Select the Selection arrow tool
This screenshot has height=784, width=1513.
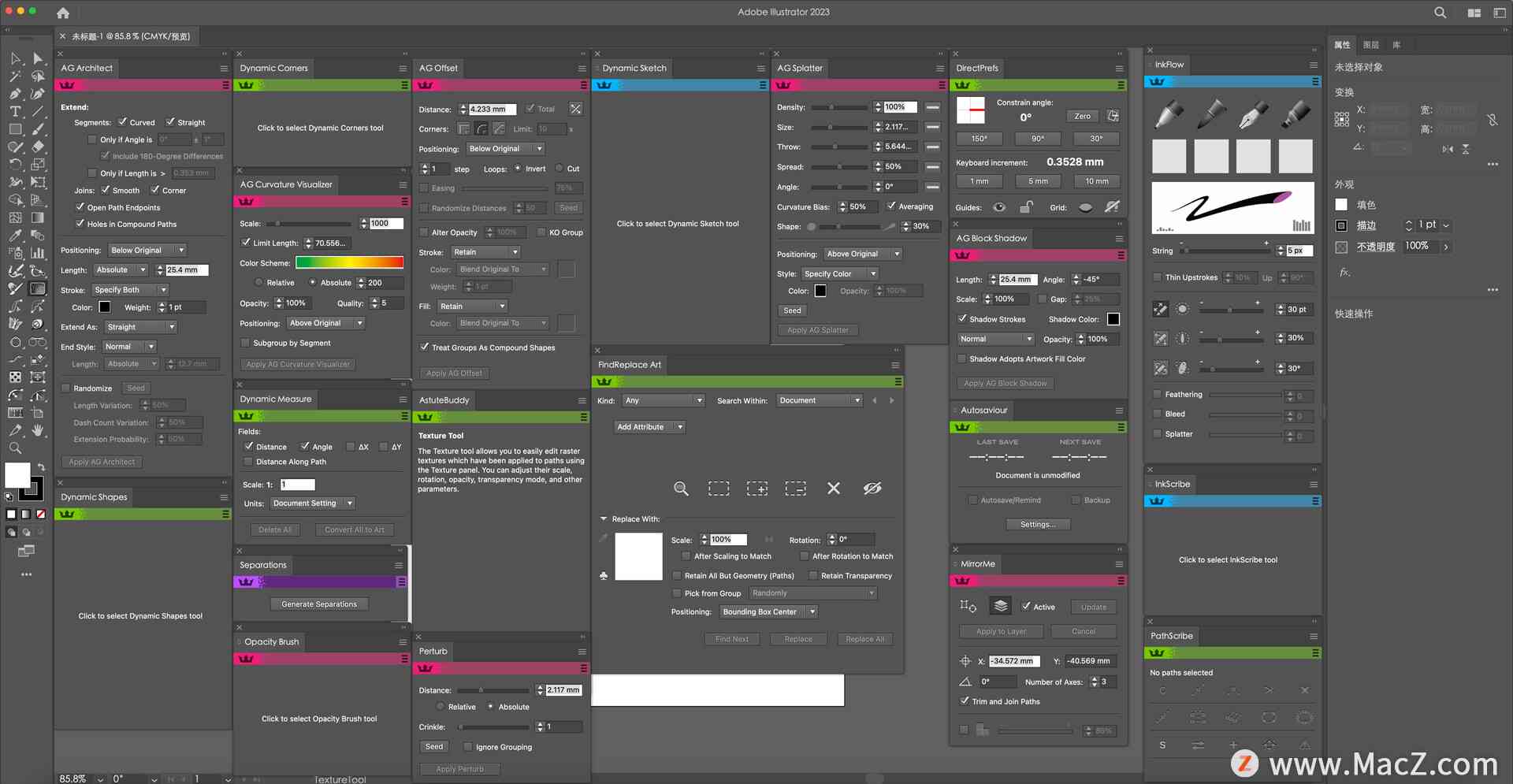click(x=15, y=58)
